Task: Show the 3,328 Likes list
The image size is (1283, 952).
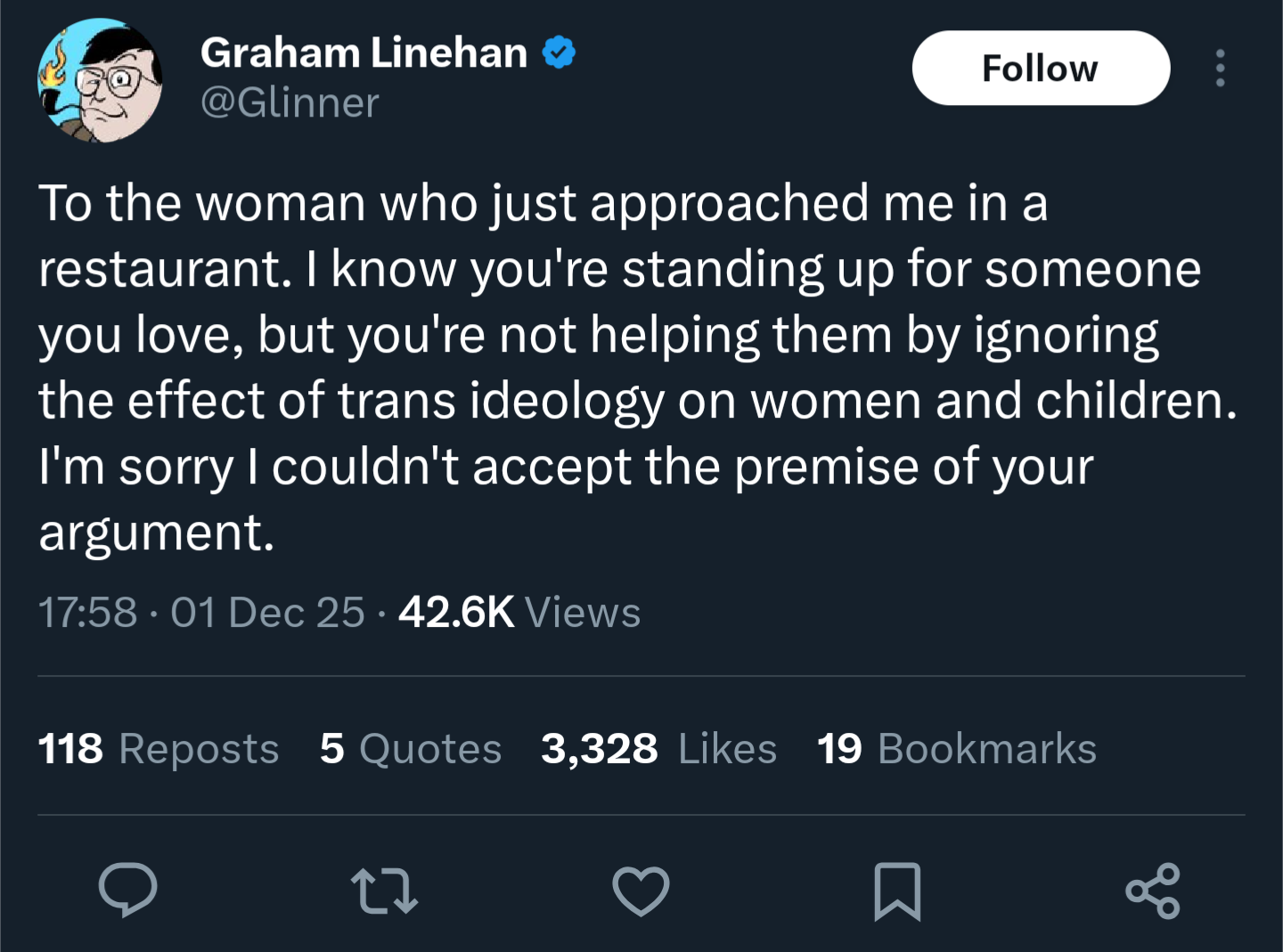Action: pyautogui.click(x=658, y=748)
